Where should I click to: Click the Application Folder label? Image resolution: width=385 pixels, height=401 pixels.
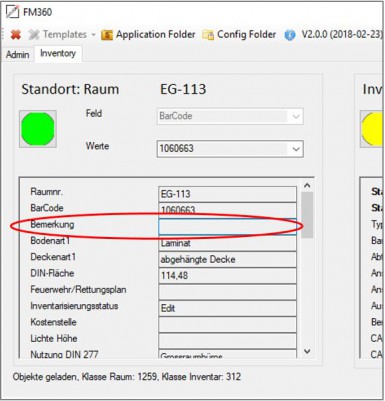tap(156, 34)
